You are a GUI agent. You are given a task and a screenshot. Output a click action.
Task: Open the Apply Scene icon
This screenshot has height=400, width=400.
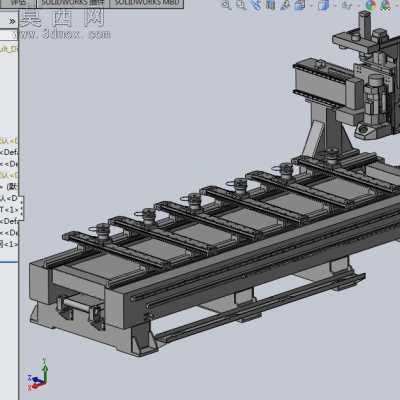386,5
